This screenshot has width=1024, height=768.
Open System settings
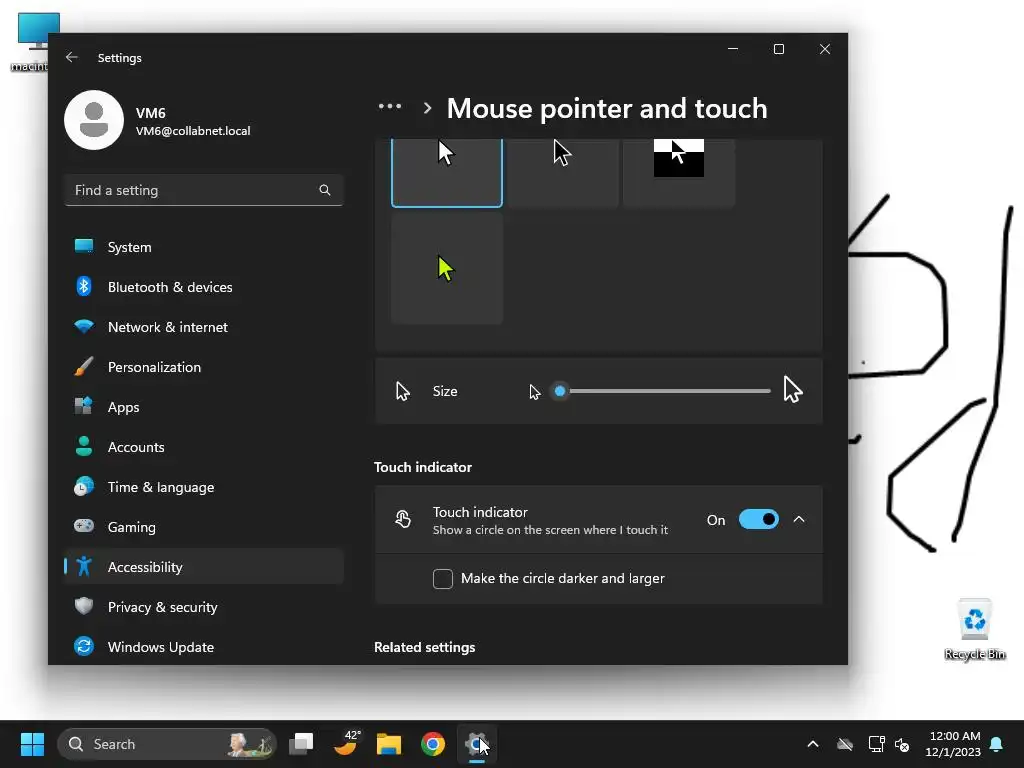coord(204,247)
